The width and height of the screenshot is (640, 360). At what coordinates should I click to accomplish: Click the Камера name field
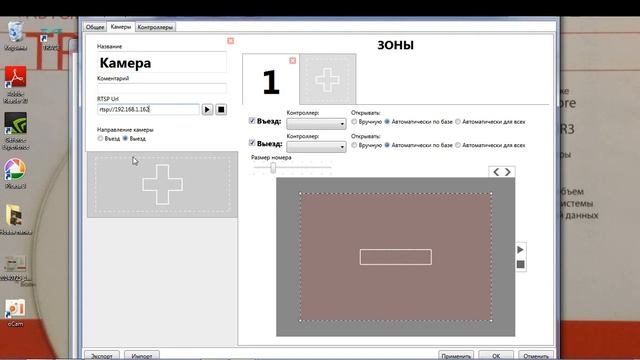(162, 62)
